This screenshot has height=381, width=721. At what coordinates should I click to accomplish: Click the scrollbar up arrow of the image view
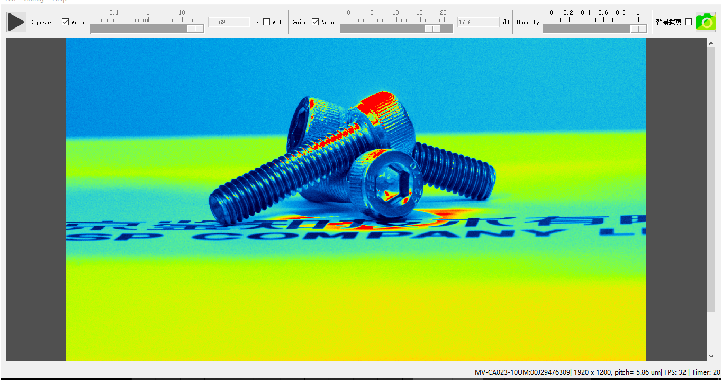coord(711,42)
